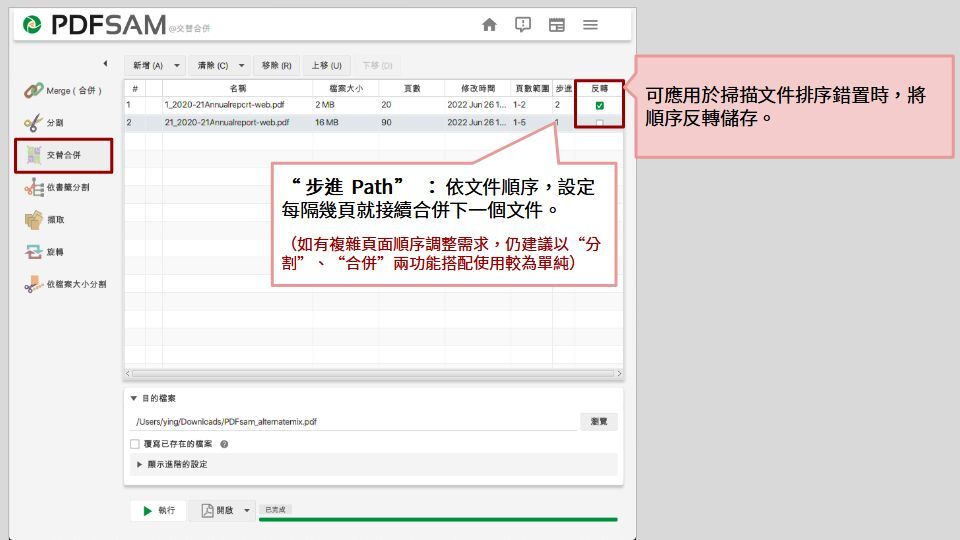Image resolution: width=960 pixels, height=540 pixels.
Task: Click the 瀏覽 browse button
Action: pos(599,422)
